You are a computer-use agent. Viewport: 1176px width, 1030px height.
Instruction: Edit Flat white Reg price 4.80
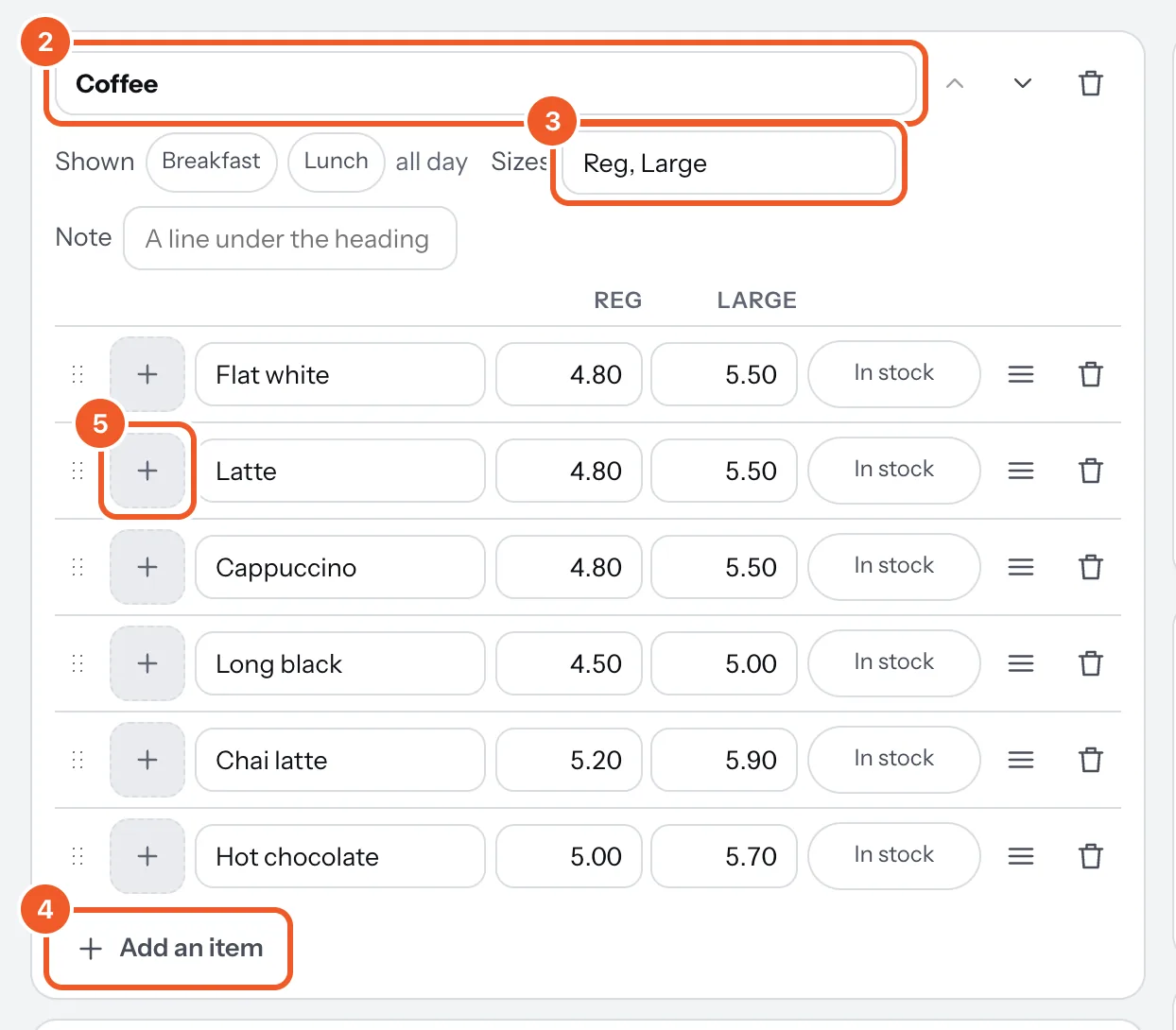point(569,374)
